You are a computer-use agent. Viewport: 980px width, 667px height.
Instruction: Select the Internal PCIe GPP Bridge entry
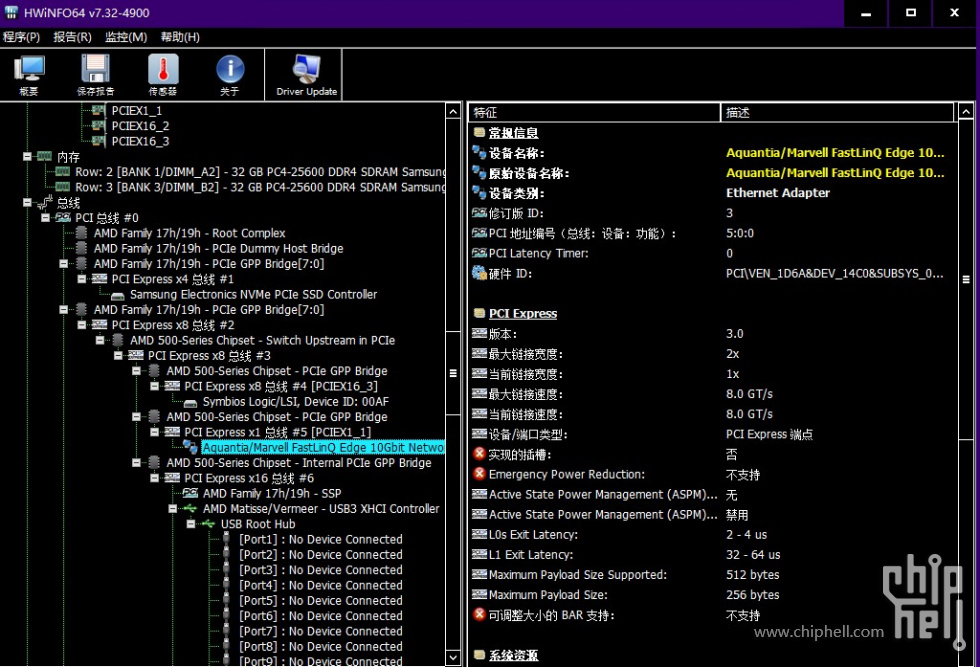(299, 463)
